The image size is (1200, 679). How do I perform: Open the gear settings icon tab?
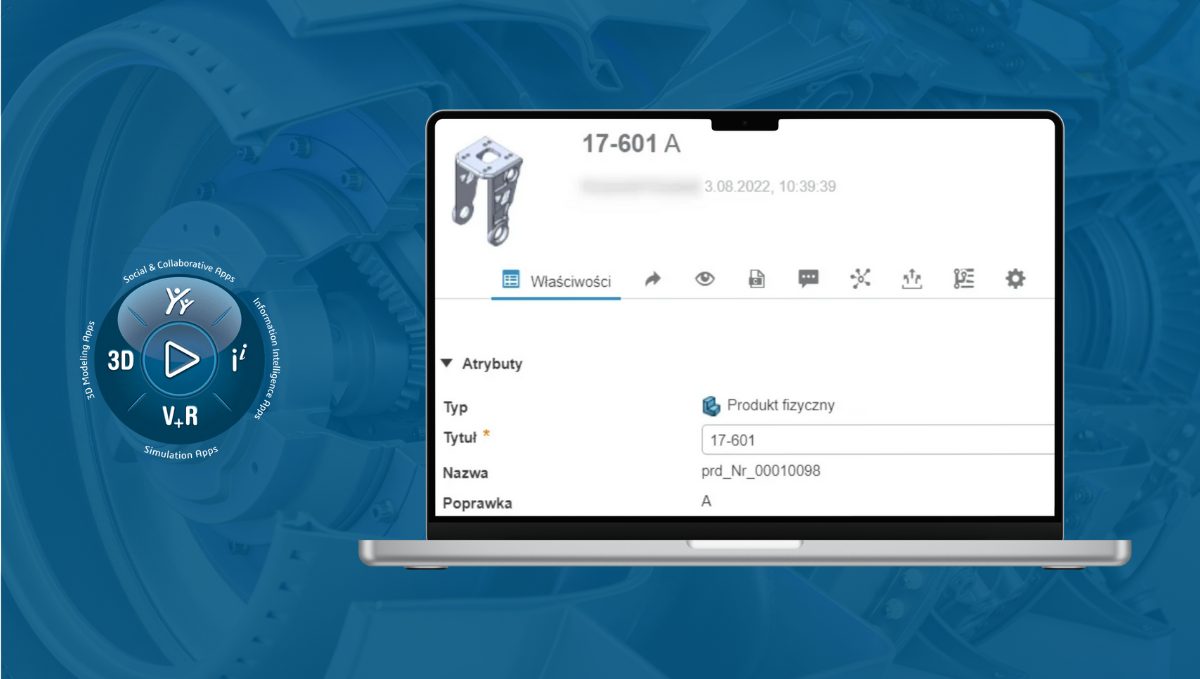1015,279
